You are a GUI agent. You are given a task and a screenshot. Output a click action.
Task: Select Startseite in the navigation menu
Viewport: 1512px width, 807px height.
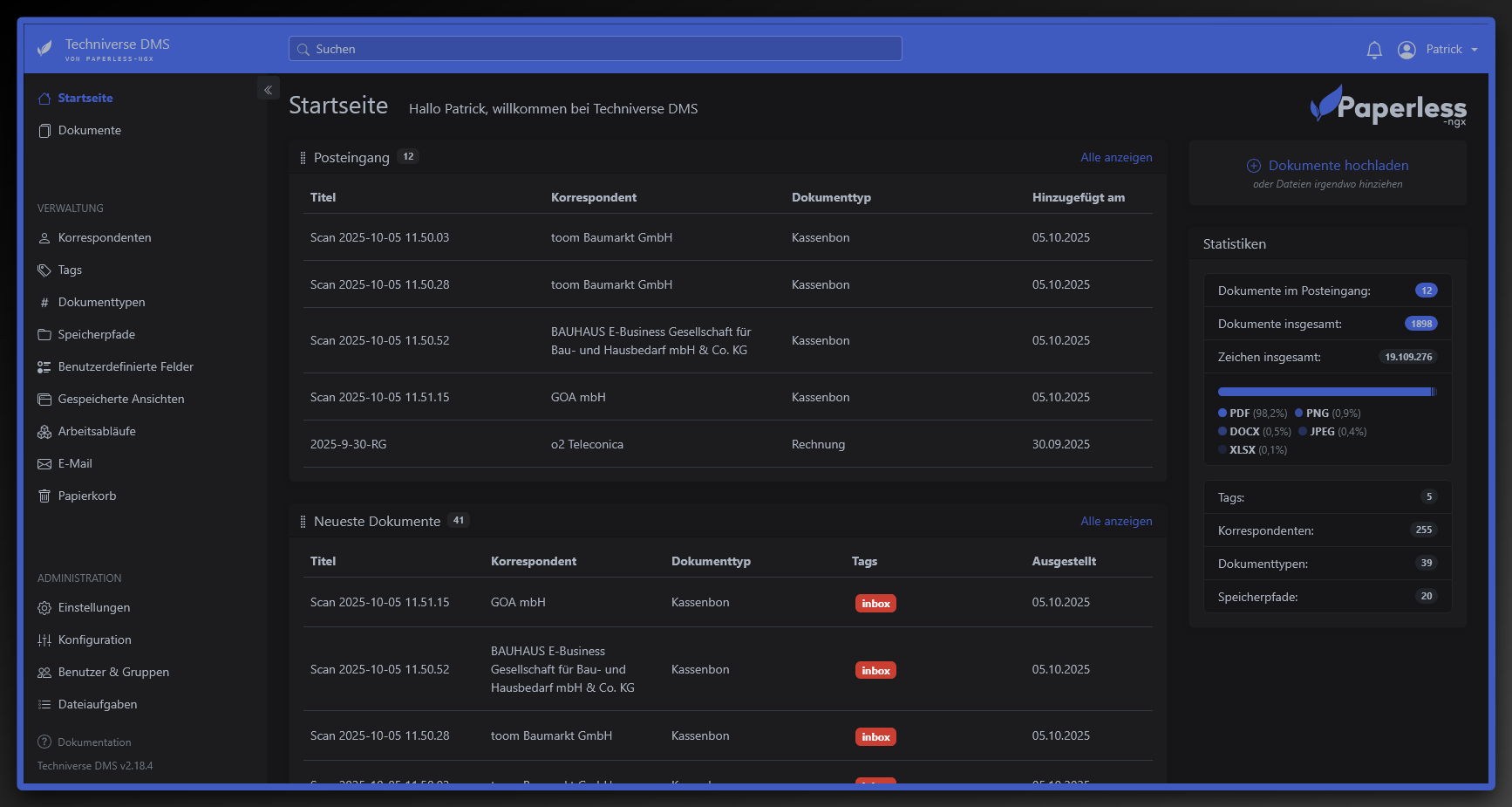click(85, 98)
